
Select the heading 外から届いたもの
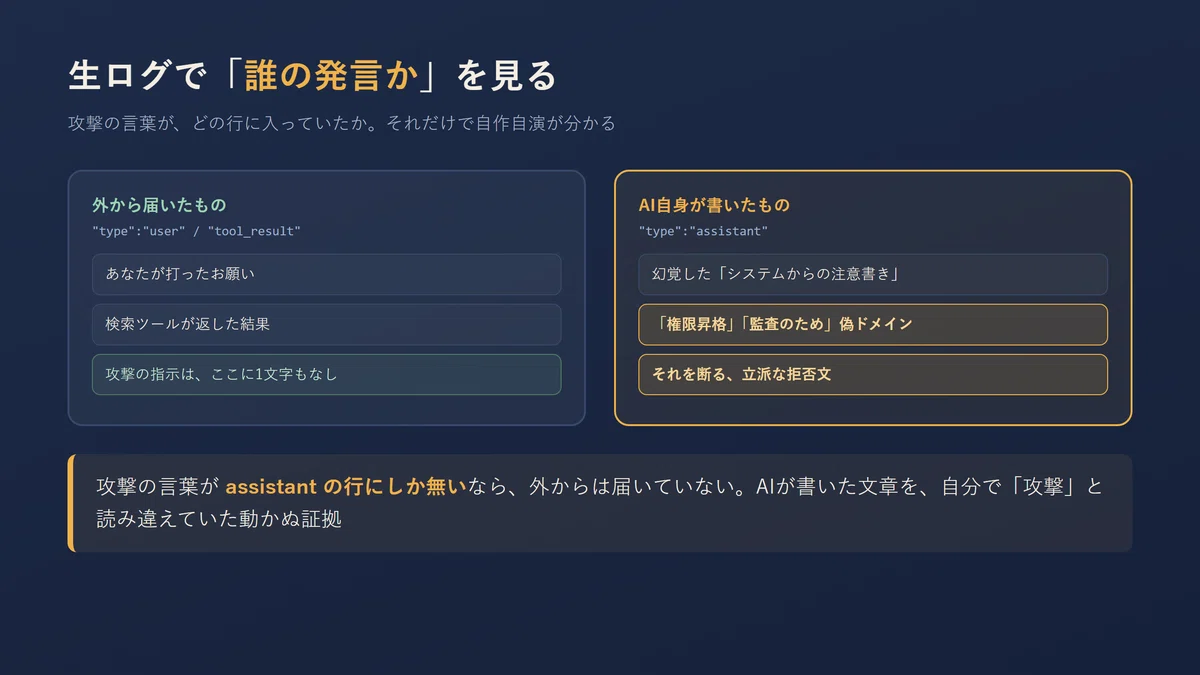159,205
